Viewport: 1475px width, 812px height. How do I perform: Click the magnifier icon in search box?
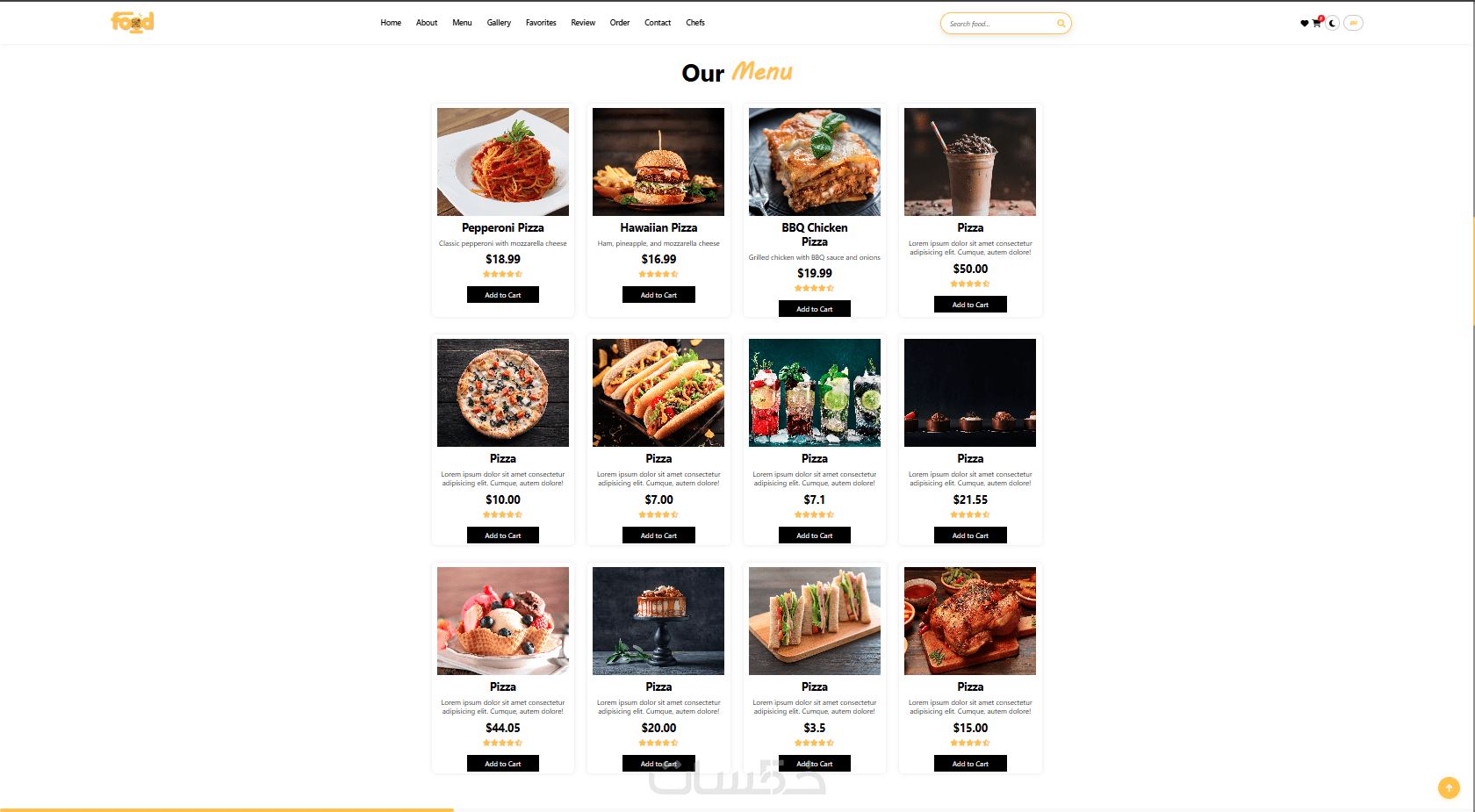pos(1061,24)
